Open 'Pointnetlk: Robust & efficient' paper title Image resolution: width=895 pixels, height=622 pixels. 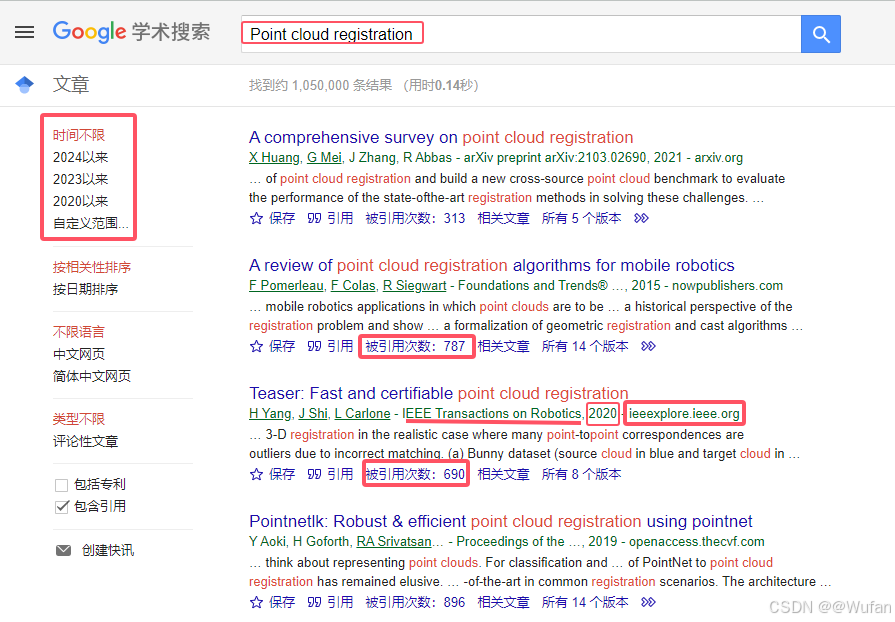click(501, 521)
